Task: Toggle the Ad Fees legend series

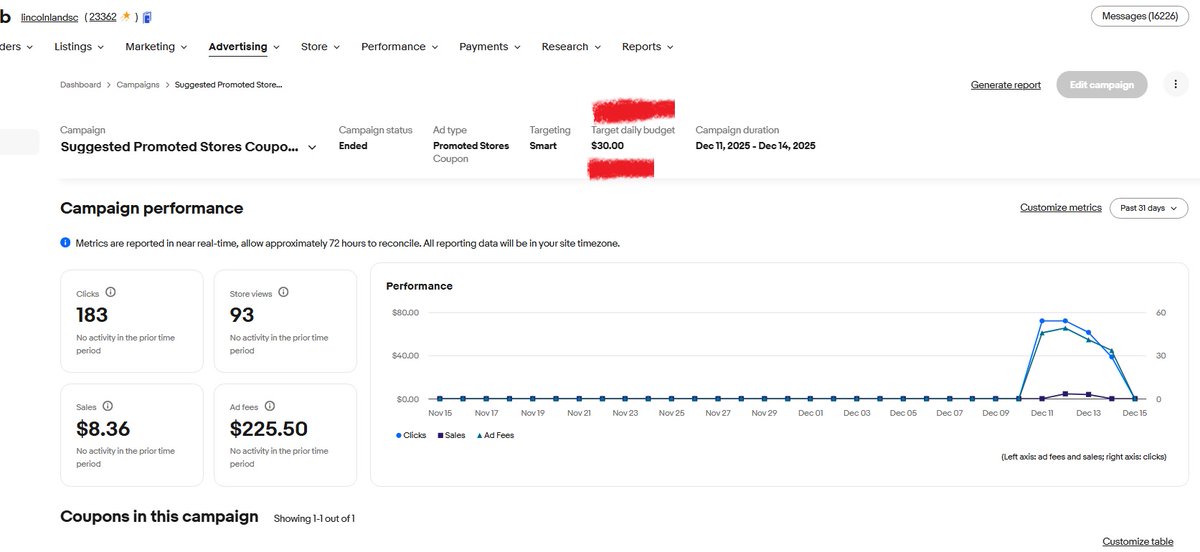Action: 495,435
